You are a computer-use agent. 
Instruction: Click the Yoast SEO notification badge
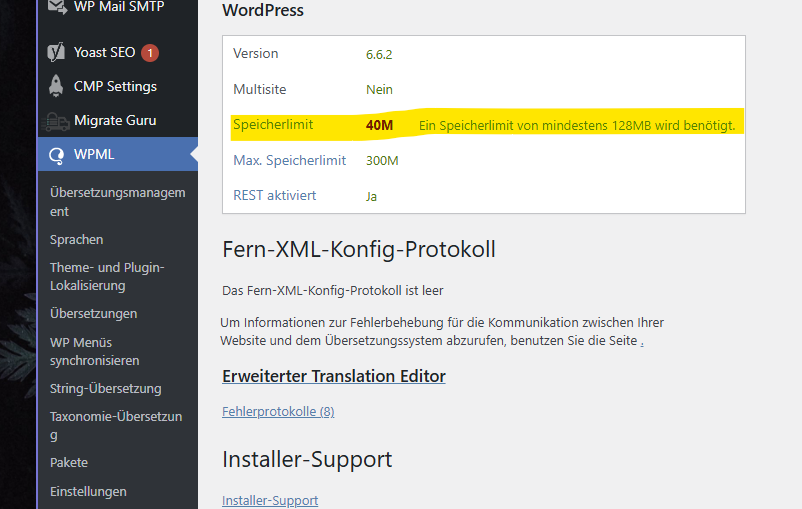[x=150, y=53]
